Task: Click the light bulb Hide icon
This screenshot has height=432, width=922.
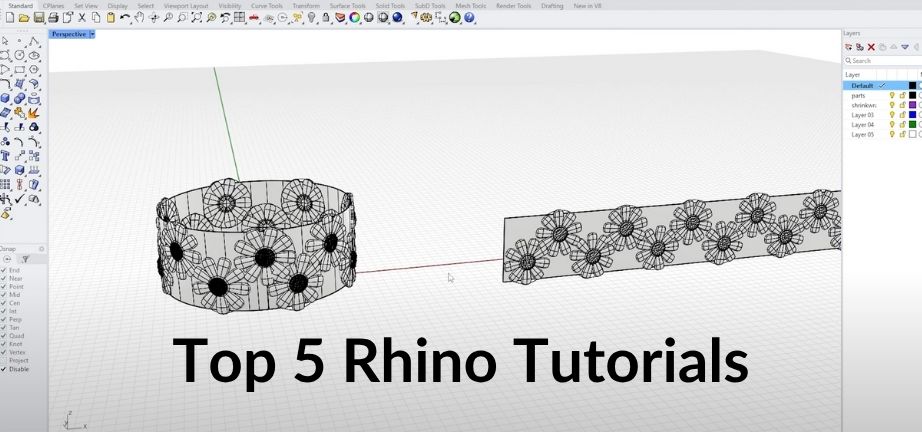Action: (x=312, y=18)
